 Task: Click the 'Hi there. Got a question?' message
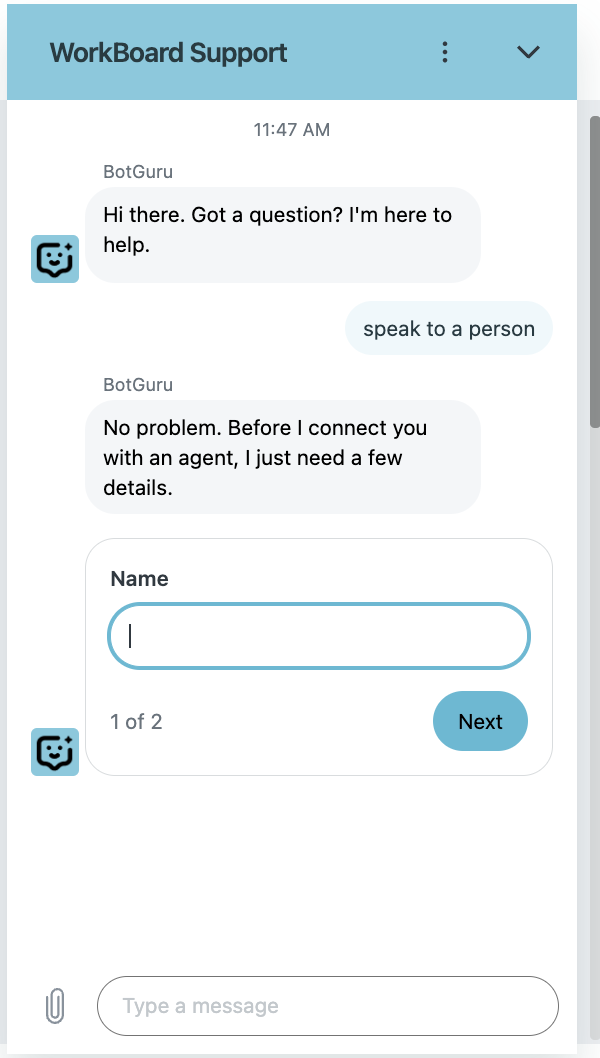coord(282,230)
